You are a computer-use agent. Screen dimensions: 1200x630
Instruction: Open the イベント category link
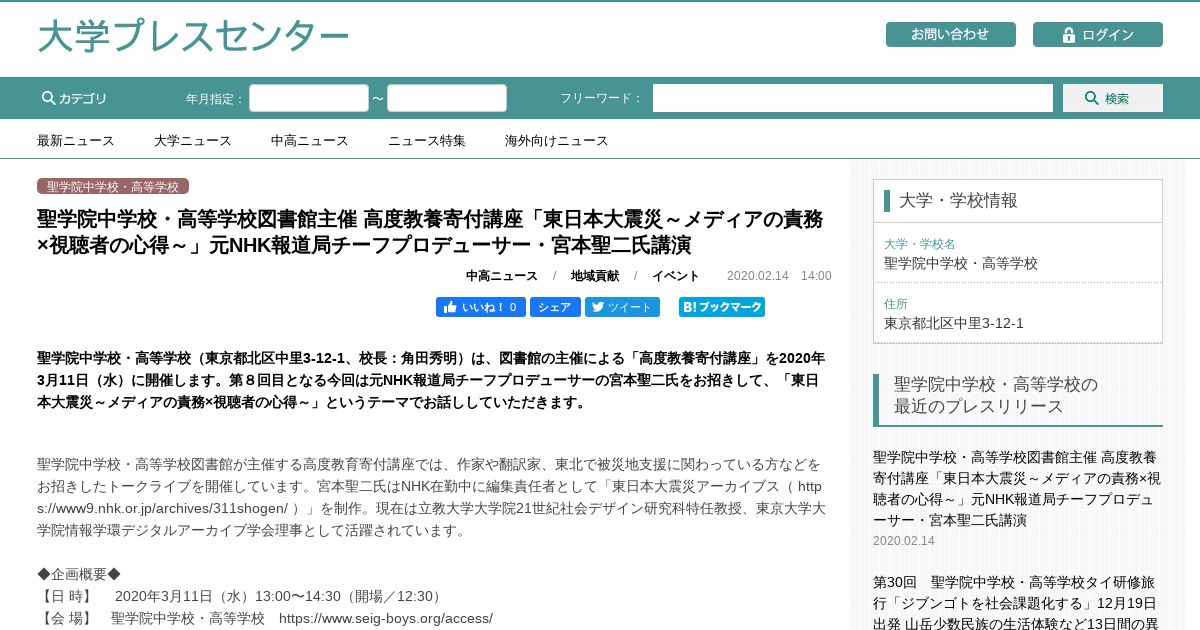pyautogui.click(x=676, y=276)
